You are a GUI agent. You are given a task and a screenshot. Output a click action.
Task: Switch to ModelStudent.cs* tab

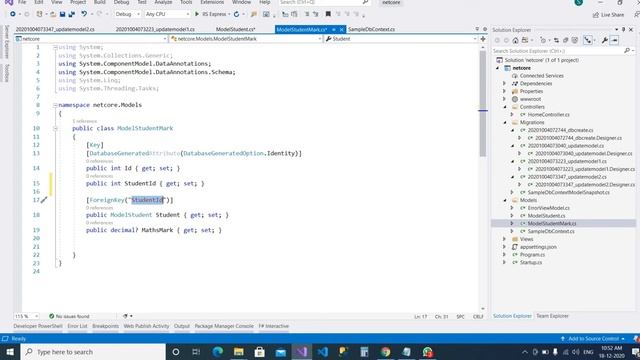click(x=236, y=29)
